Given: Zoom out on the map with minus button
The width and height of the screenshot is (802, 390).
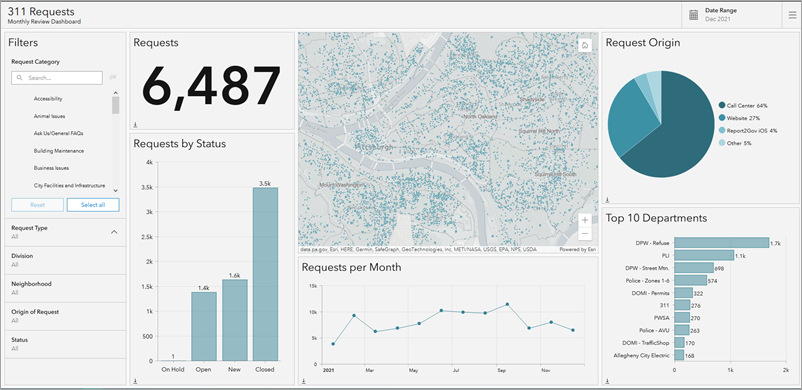Looking at the screenshot, I should [585, 233].
